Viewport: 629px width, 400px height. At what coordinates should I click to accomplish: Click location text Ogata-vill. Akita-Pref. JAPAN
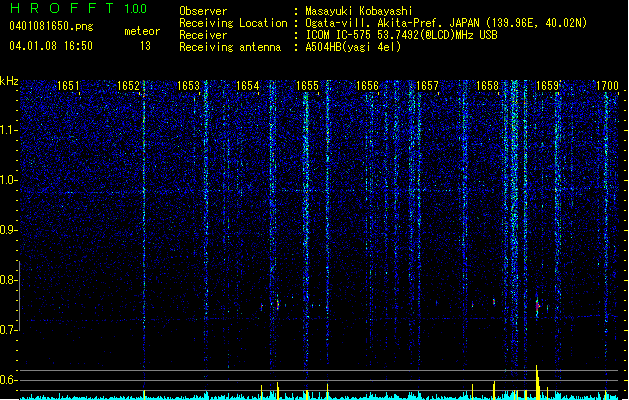click(x=392, y=23)
